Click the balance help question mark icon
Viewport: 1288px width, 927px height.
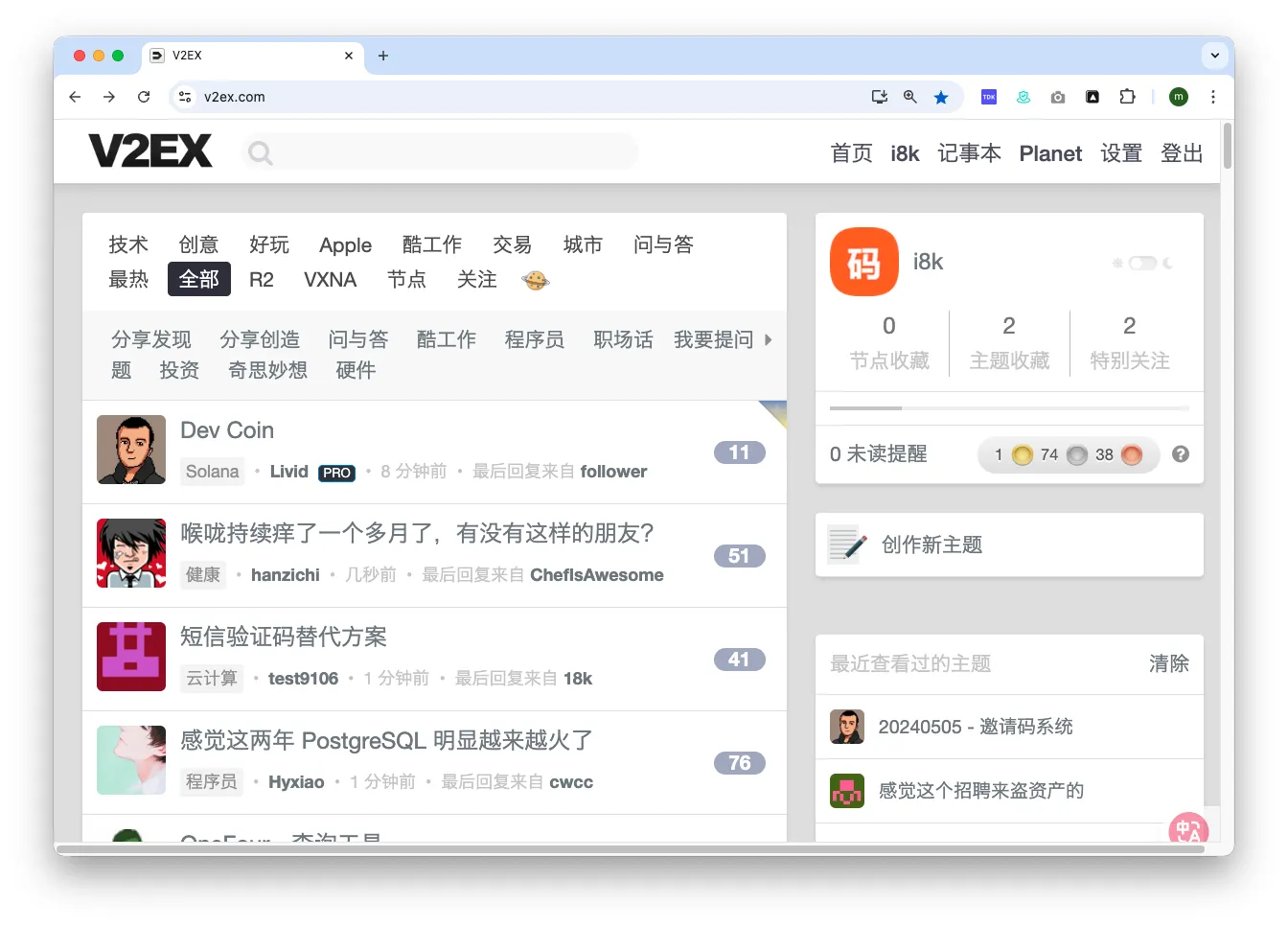1181,454
